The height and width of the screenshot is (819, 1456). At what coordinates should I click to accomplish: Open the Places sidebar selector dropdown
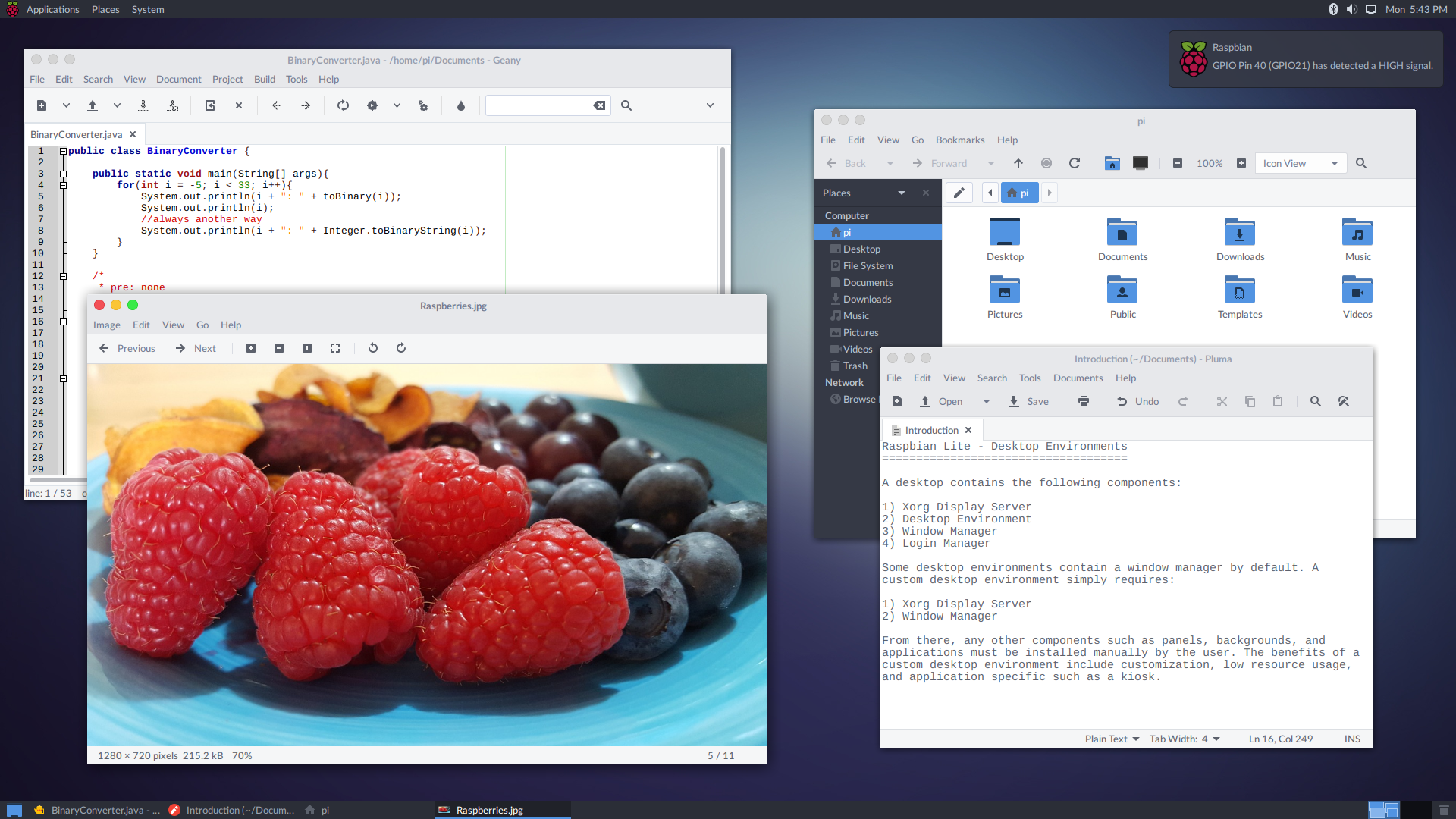(901, 193)
